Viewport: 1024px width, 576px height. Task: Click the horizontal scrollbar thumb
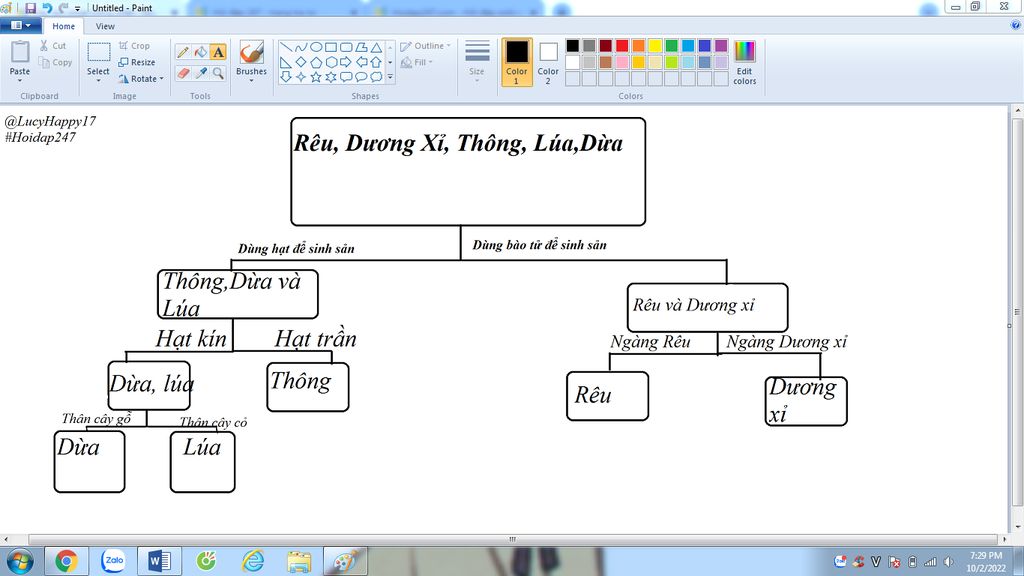tap(513, 539)
